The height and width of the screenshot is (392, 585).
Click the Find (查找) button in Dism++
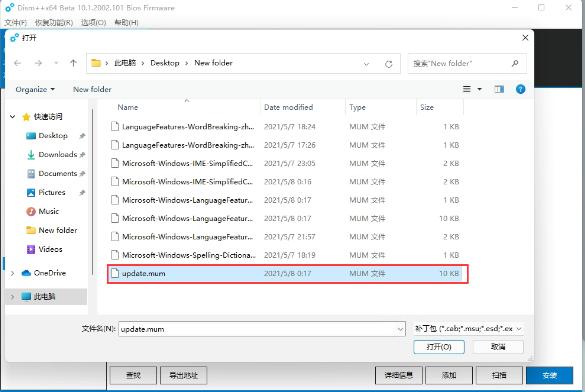[x=133, y=375]
